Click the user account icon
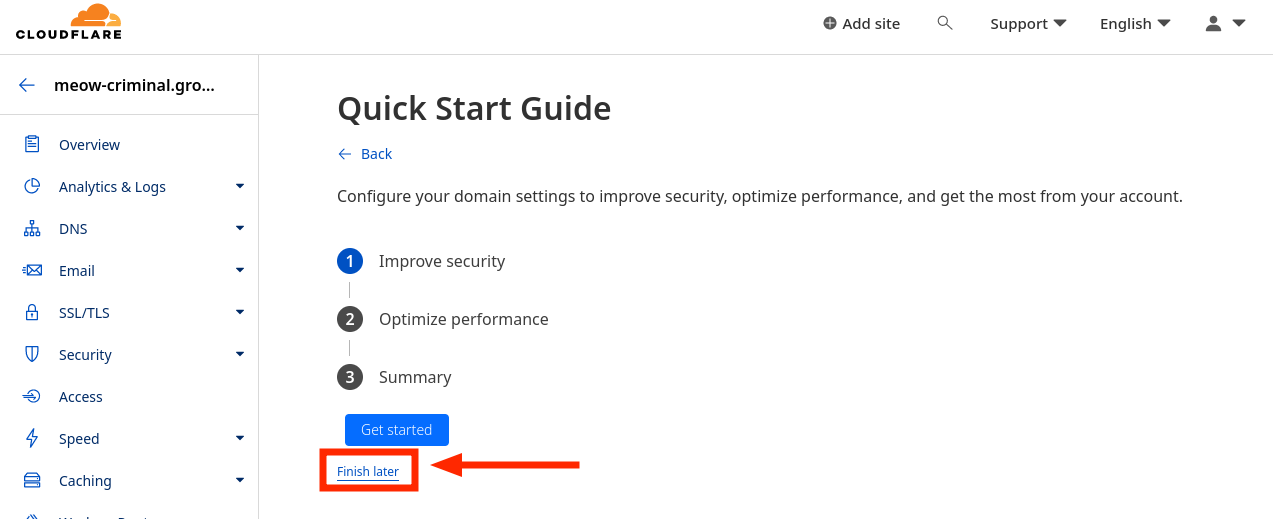This screenshot has height=519, width=1273. (1214, 23)
